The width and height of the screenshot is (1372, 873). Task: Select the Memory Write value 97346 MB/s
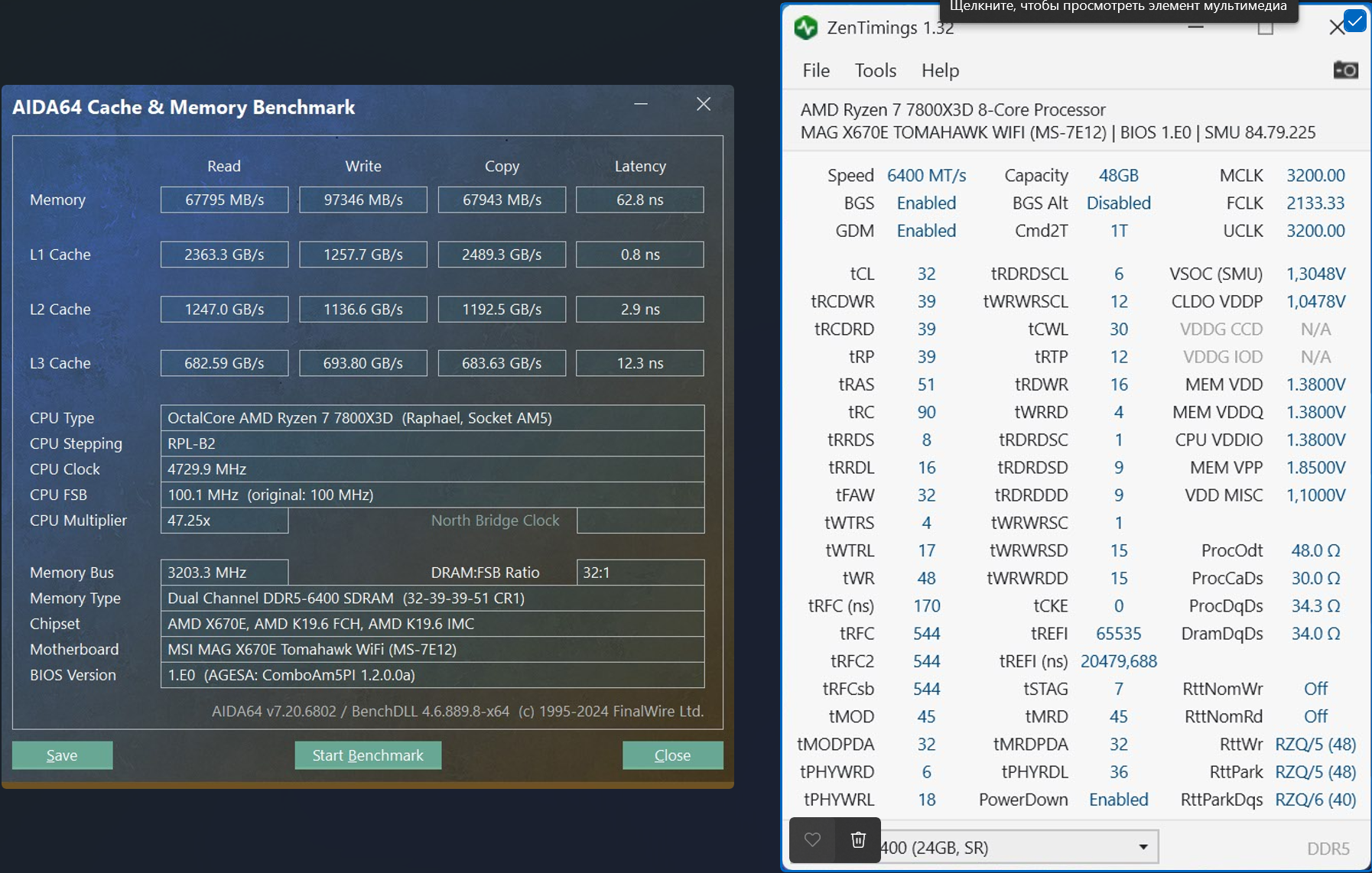click(x=363, y=200)
